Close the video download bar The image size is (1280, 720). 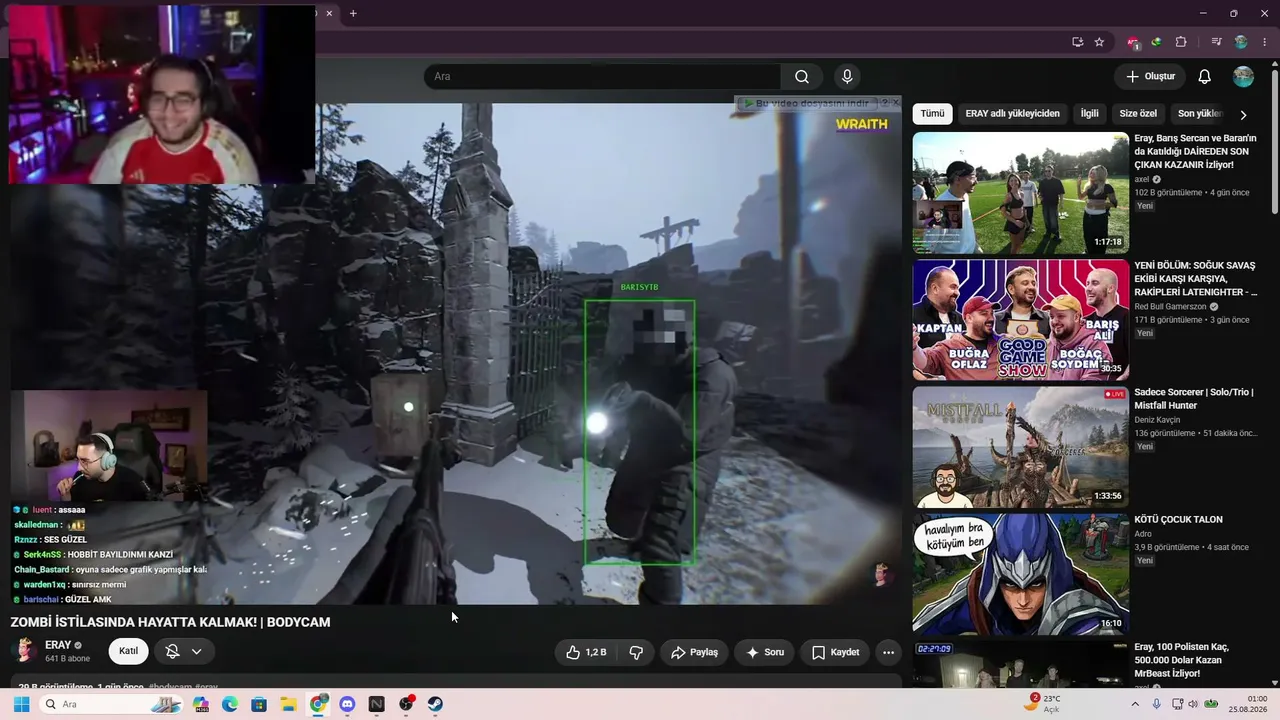click(896, 103)
